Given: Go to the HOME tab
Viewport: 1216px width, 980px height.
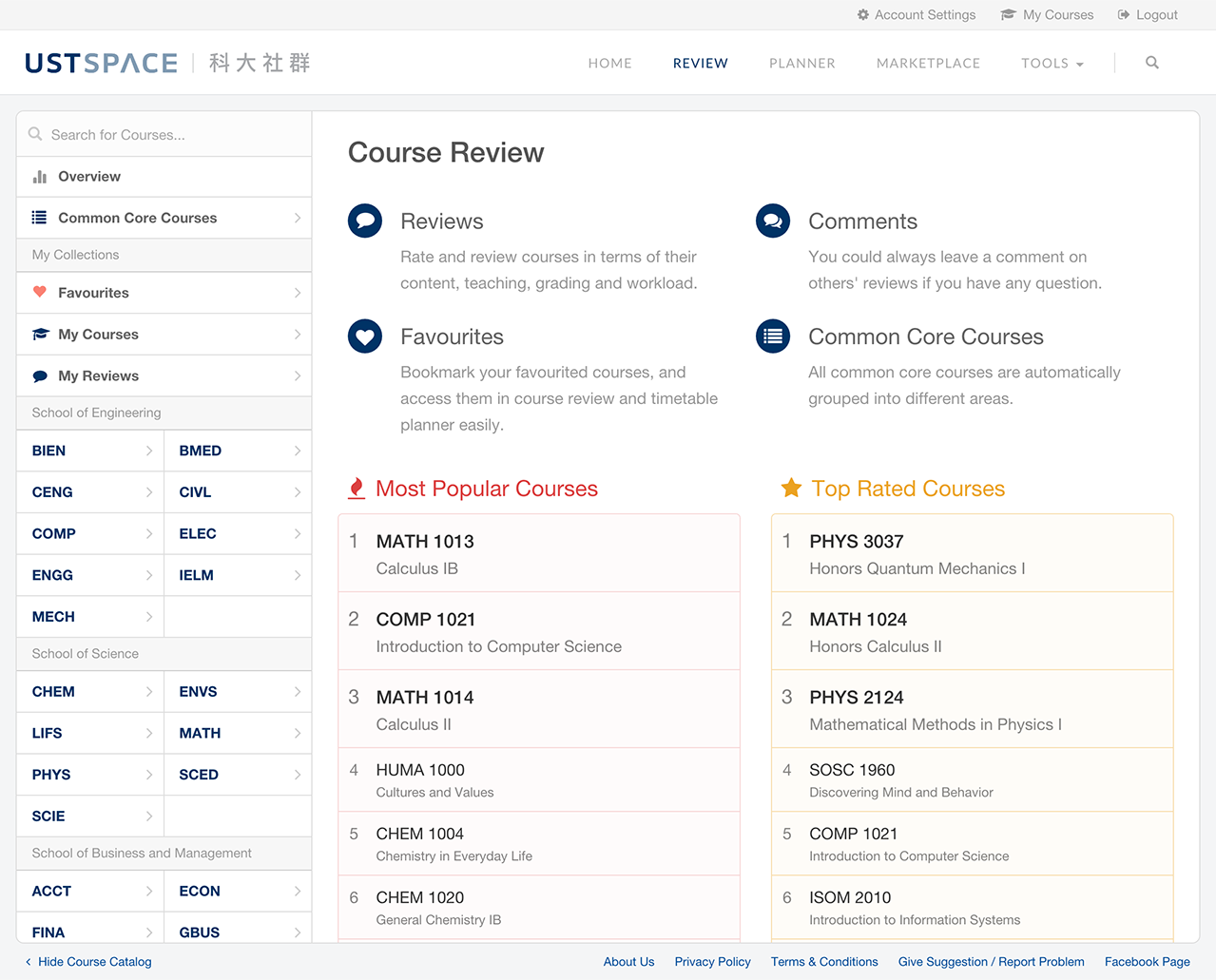Looking at the screenshot, I should [610, 63].
